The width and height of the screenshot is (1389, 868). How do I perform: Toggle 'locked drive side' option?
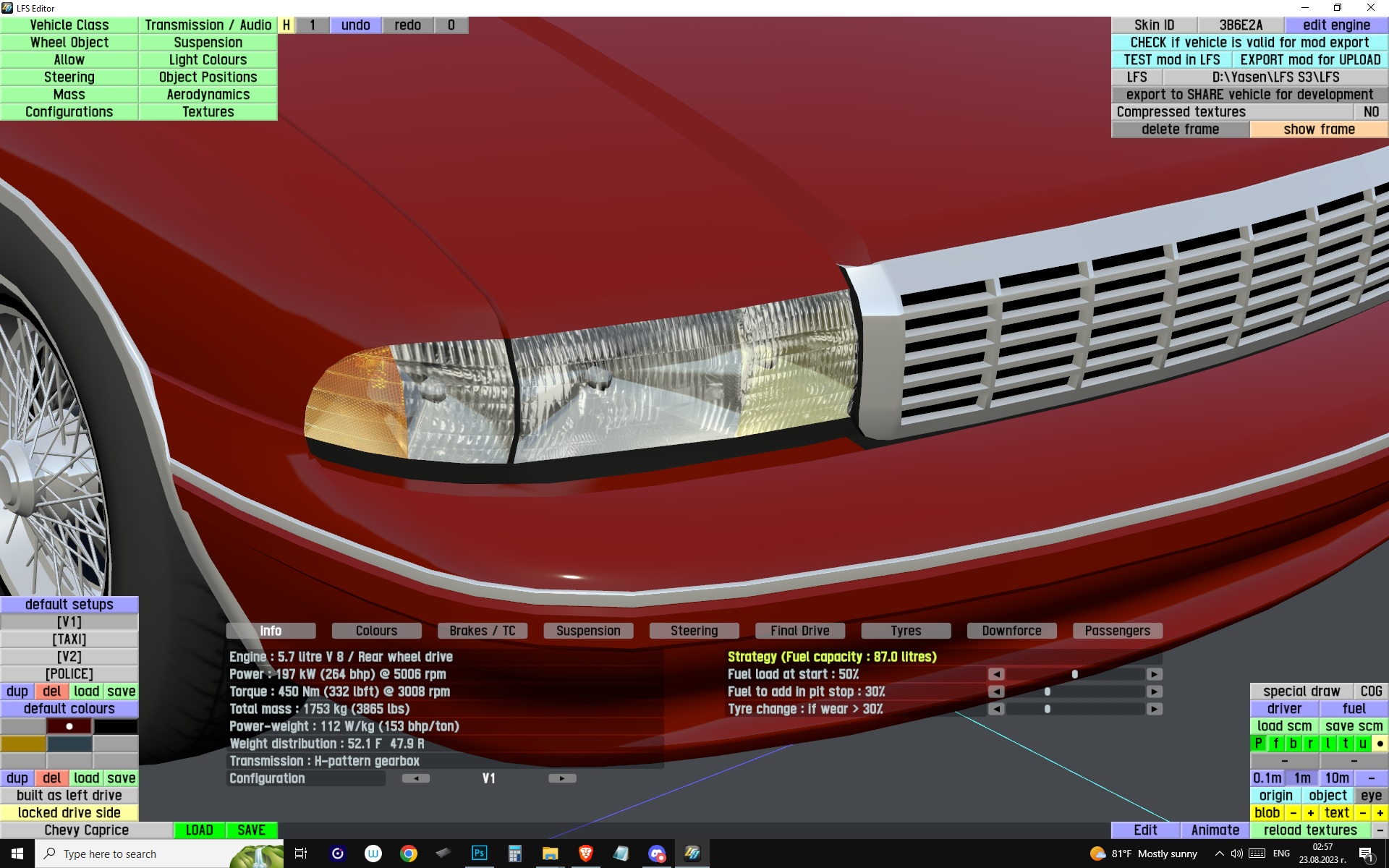point(69,813)
